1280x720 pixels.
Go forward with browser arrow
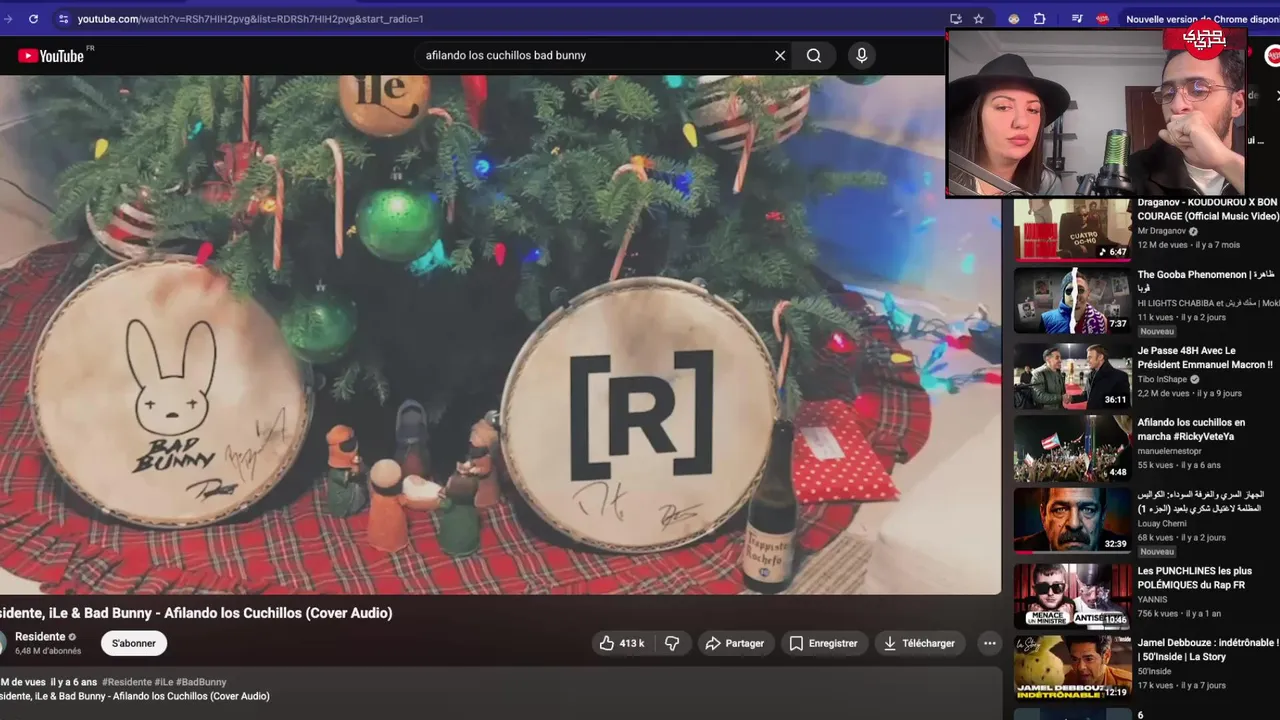point(8,19)
